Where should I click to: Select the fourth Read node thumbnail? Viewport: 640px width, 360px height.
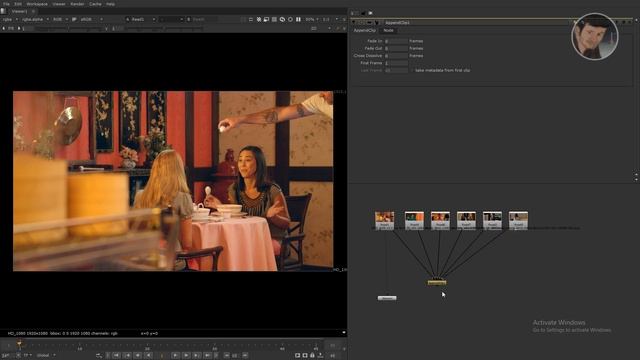pos(467,220)
